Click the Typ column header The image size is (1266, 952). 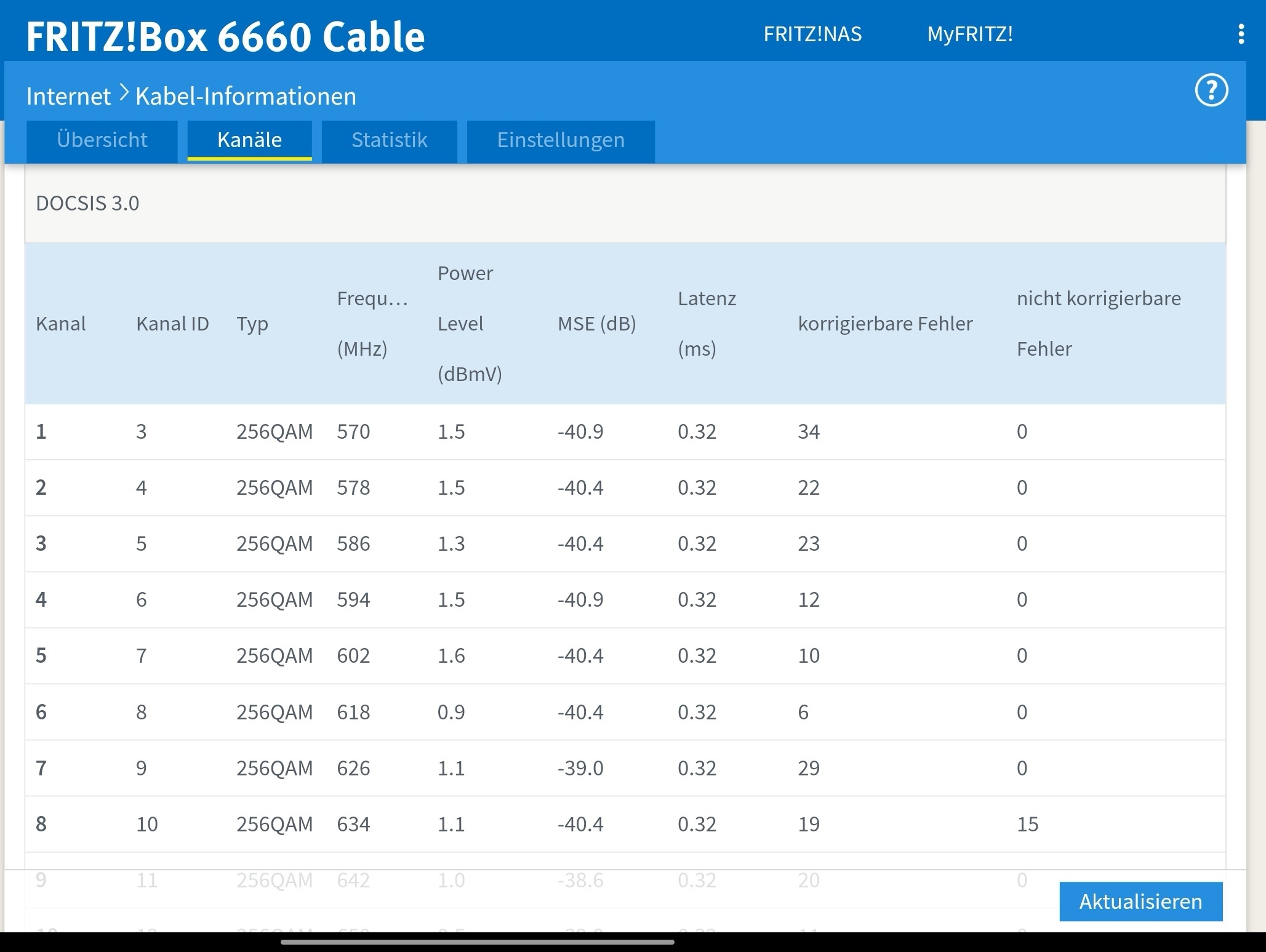pos(252,324)
